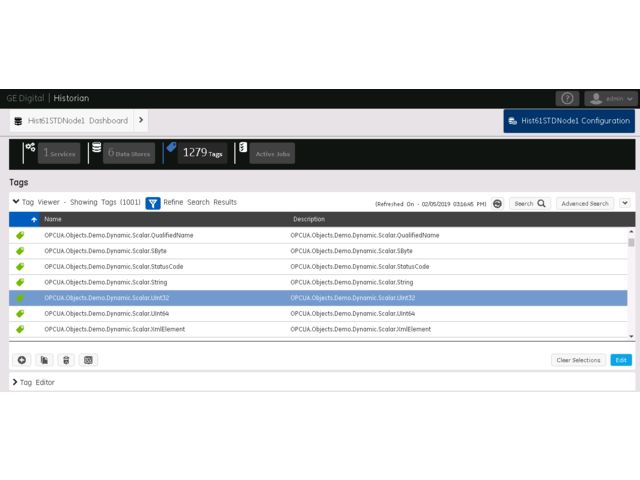
Task: Click the tag icon on the UInt64 row
Action: [x=20, y=314]
